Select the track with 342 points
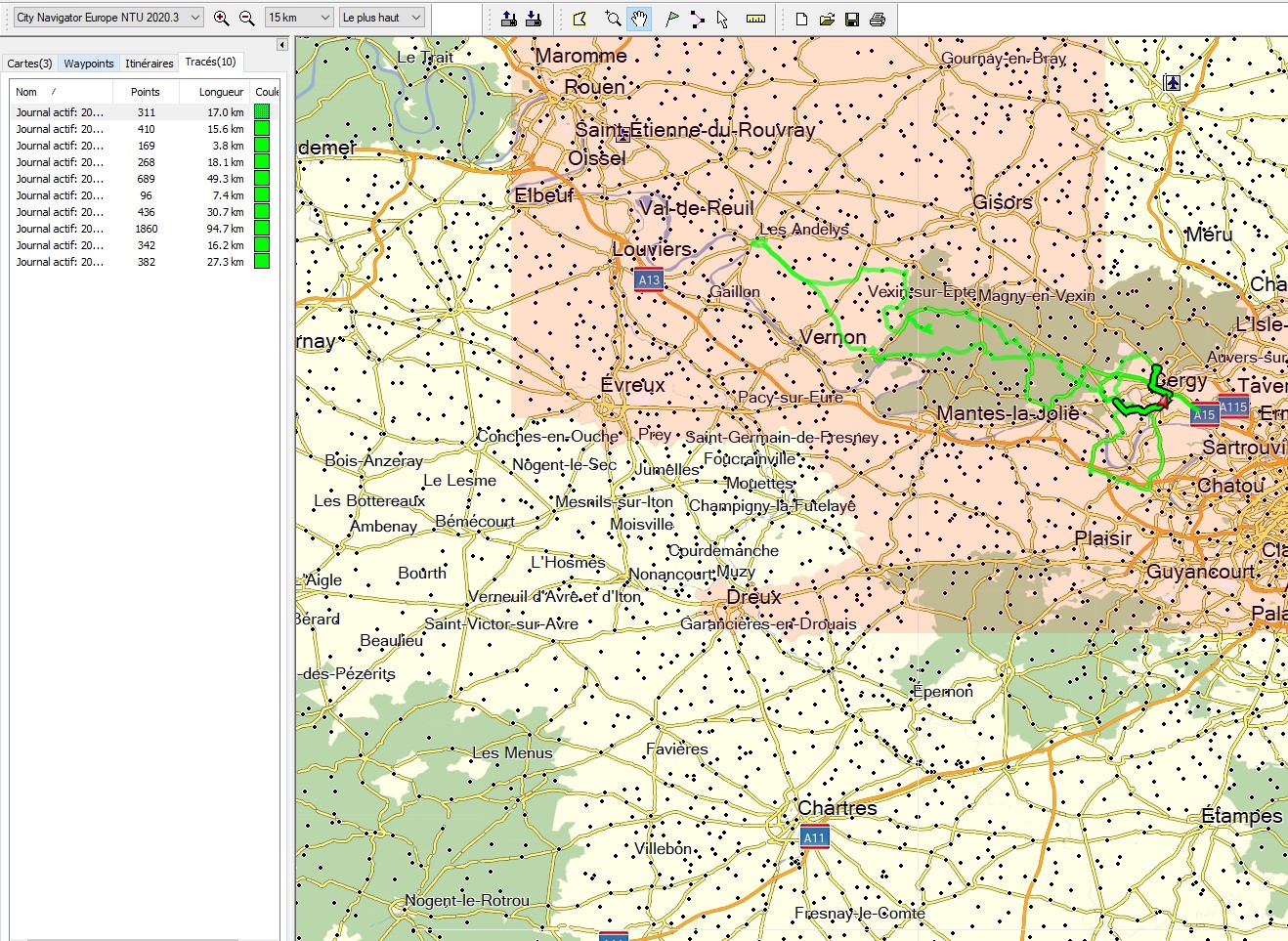This screenshot has width=1288, height=941. (x=145, y=245)
